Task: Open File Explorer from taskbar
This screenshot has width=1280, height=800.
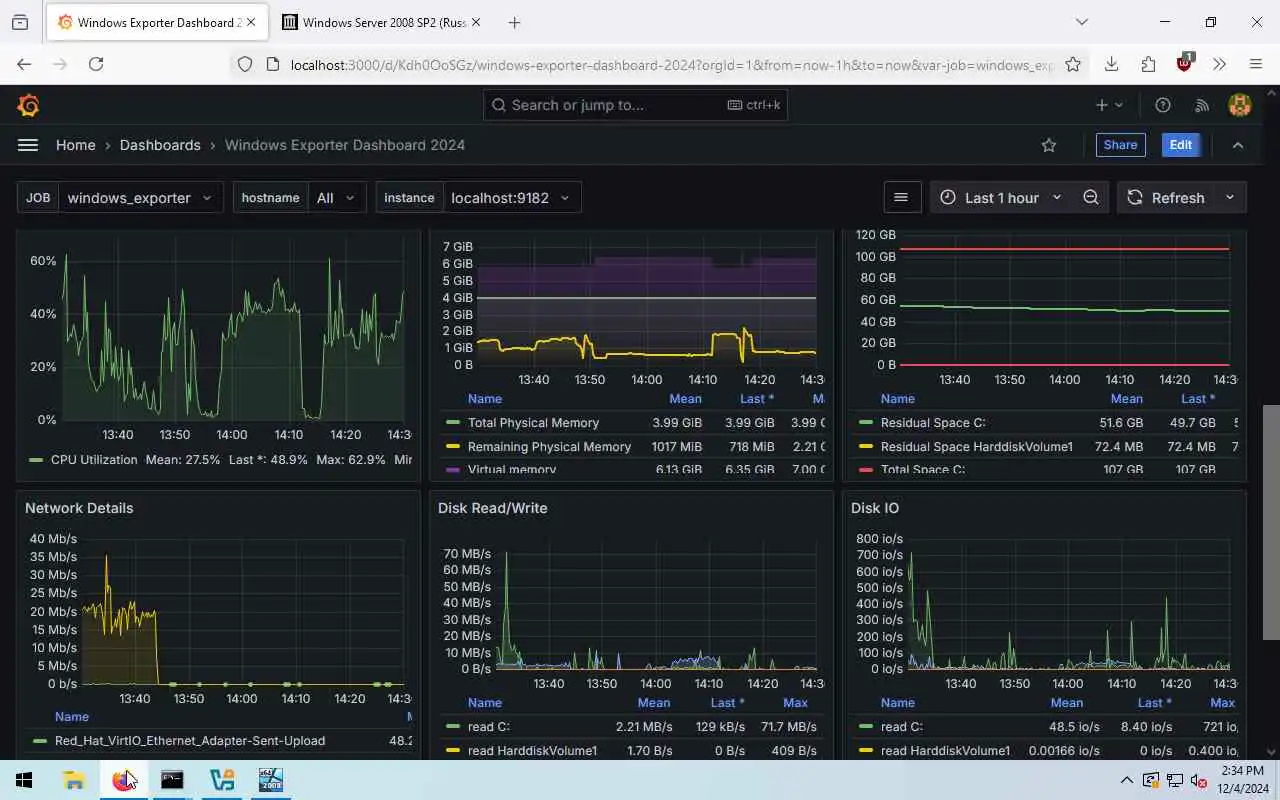Action: (74, 780)
